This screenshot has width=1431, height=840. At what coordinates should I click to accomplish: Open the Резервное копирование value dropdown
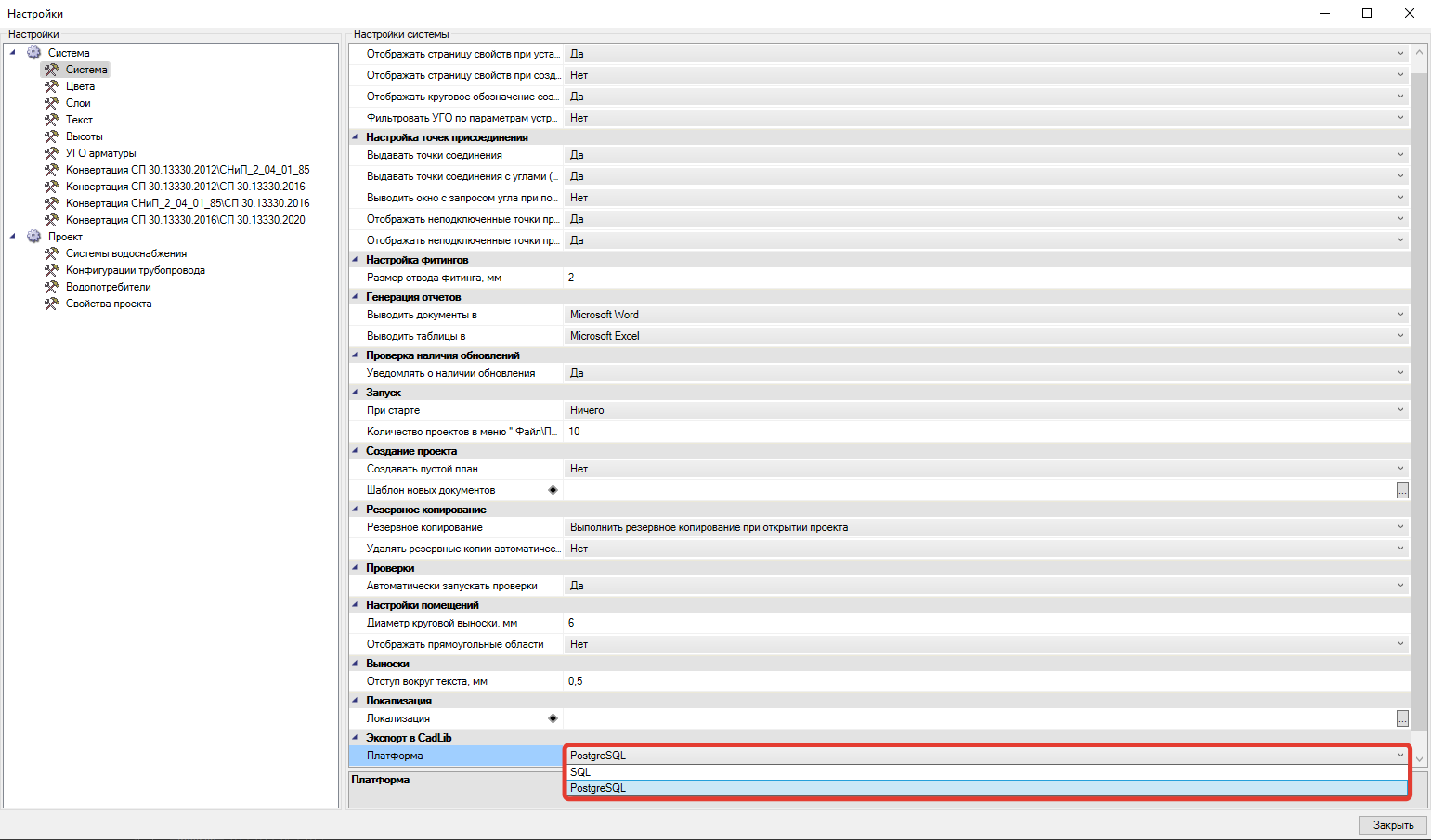pos(1400,527)
